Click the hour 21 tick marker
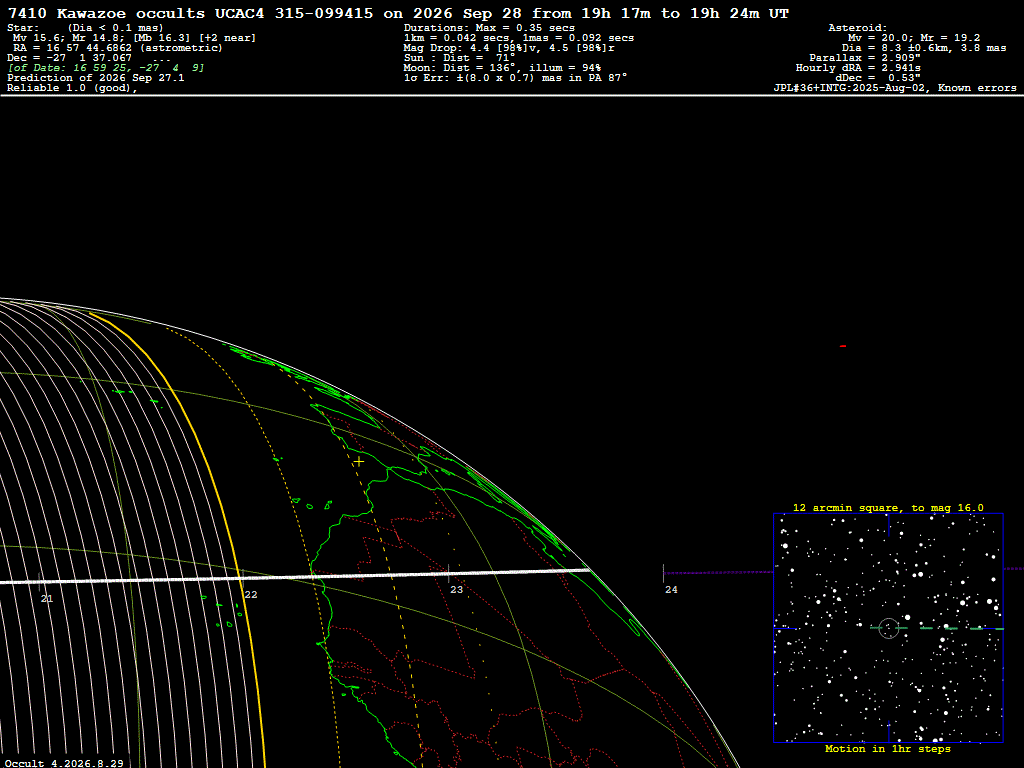The height and width of the screenshot is (768, 1024). point(46,598)
